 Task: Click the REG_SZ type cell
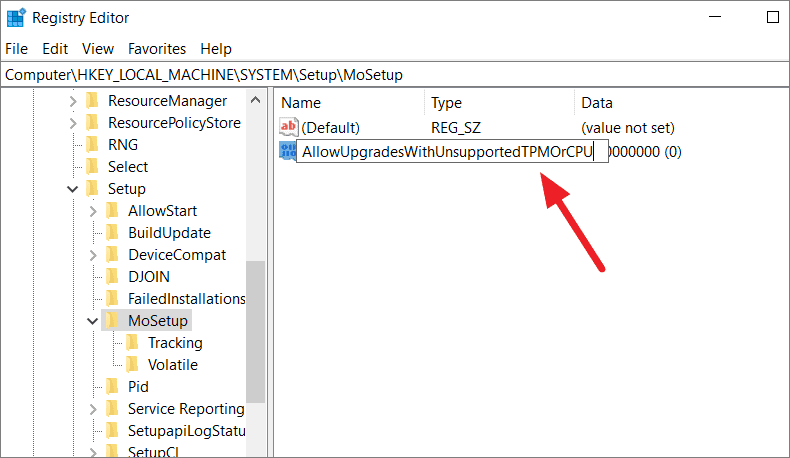click(456, 128)
